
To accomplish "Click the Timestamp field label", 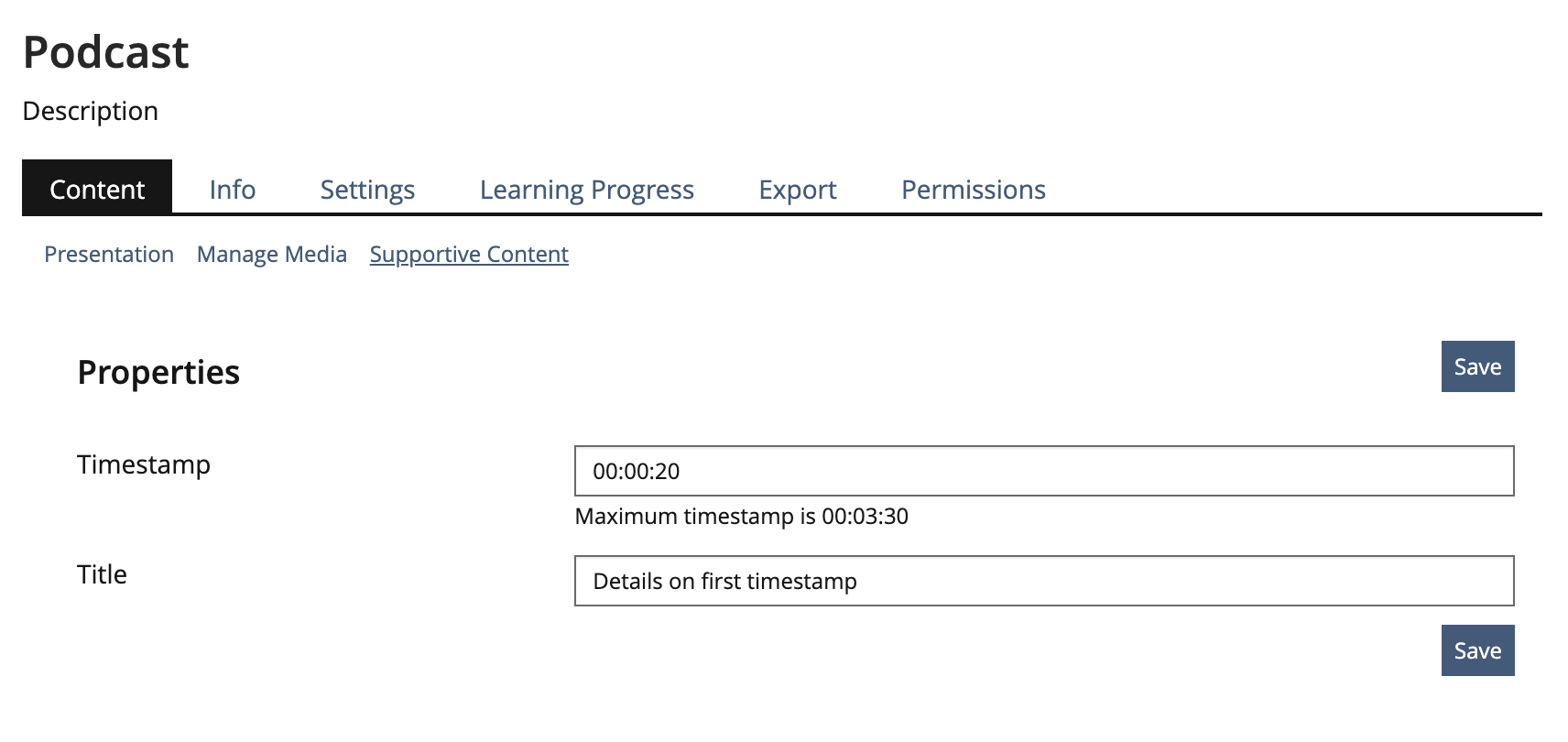I will click(144, 464).
